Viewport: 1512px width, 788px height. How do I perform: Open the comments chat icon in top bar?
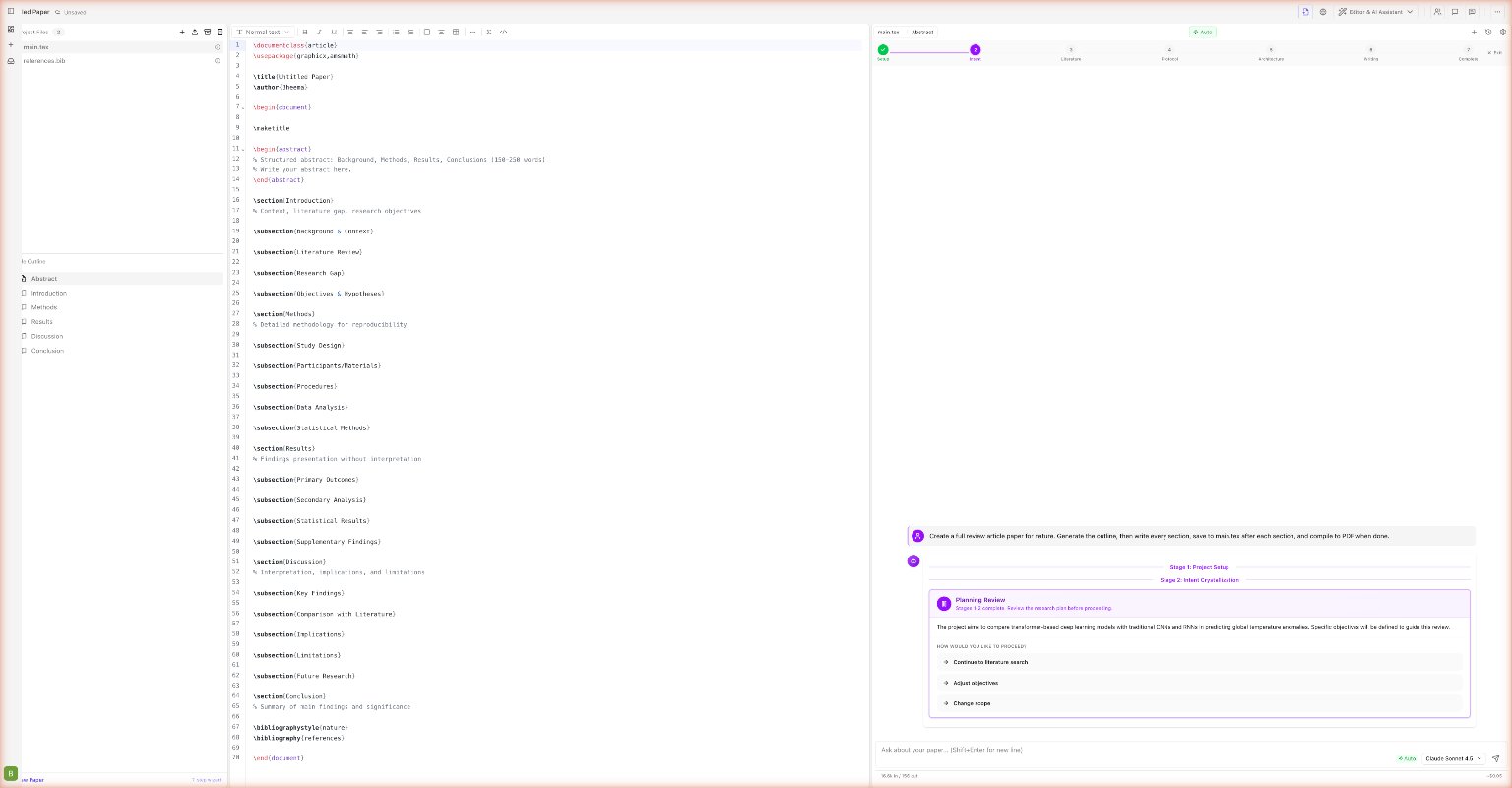(1455, 12)
